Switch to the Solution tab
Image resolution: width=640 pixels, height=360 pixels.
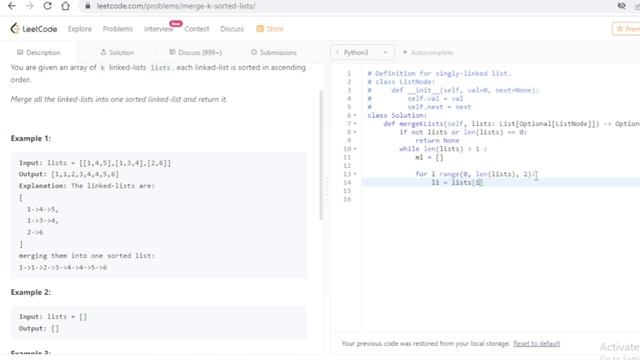click(117, 52)
